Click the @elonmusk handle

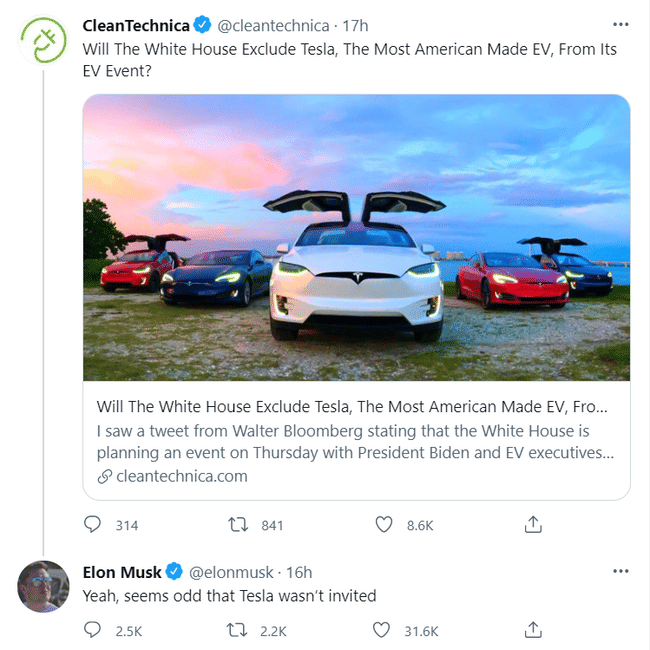point(231,572)
